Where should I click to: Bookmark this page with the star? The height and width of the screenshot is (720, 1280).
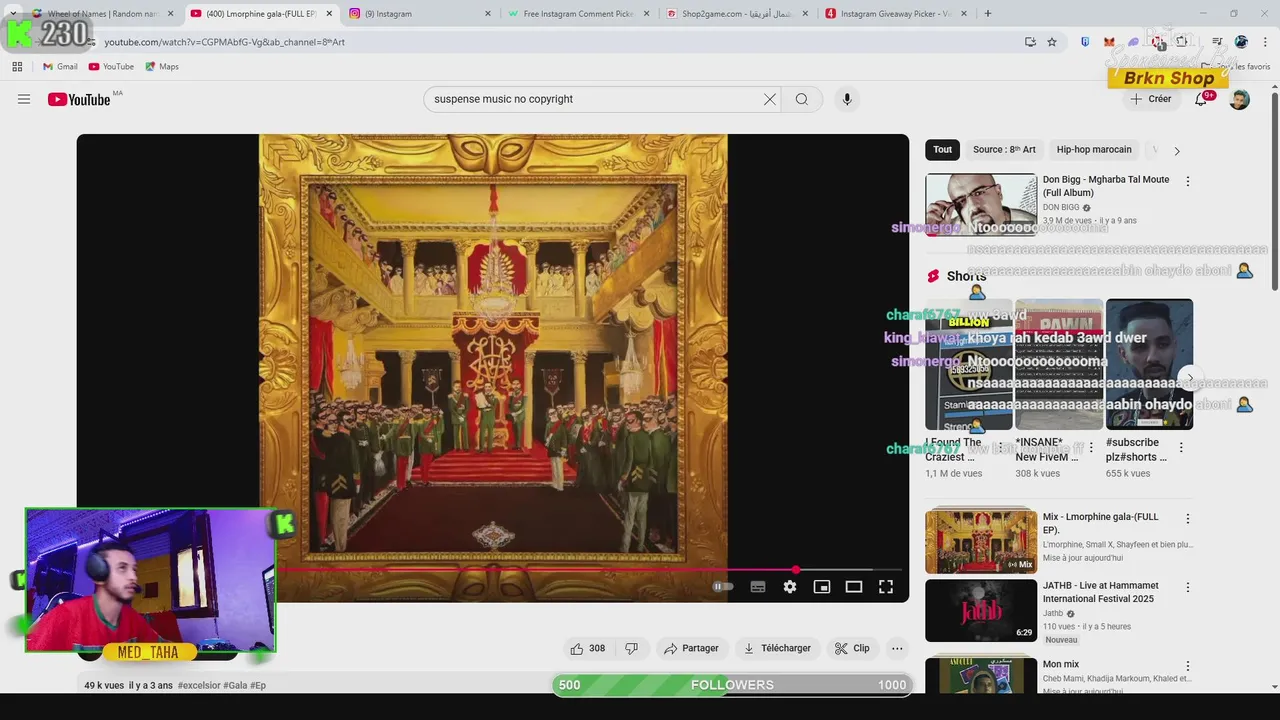1052,42
